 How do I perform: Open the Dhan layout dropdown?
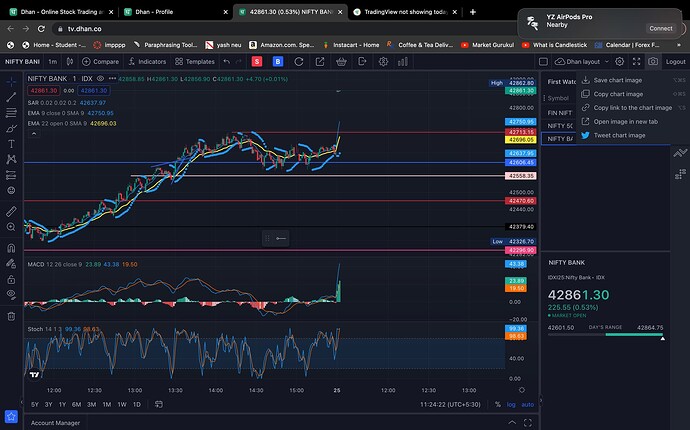pos(582,62)
